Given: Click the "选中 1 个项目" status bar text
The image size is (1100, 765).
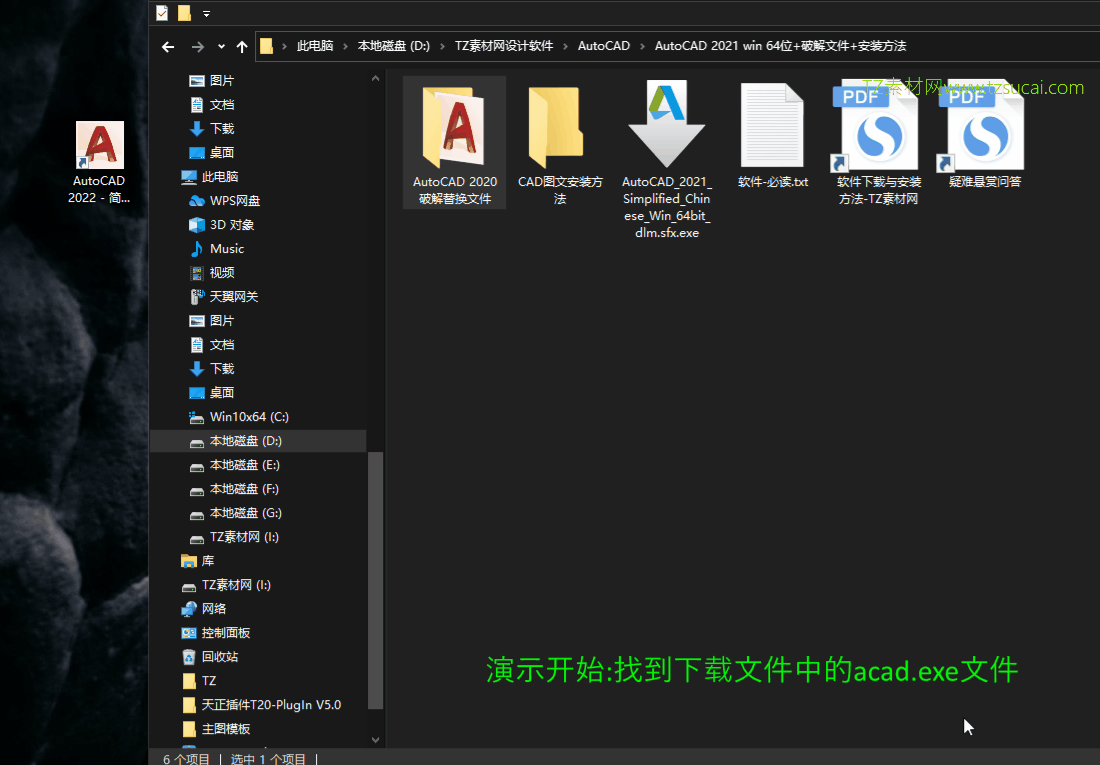Looking at the screenshot, I should click(268, 759).
